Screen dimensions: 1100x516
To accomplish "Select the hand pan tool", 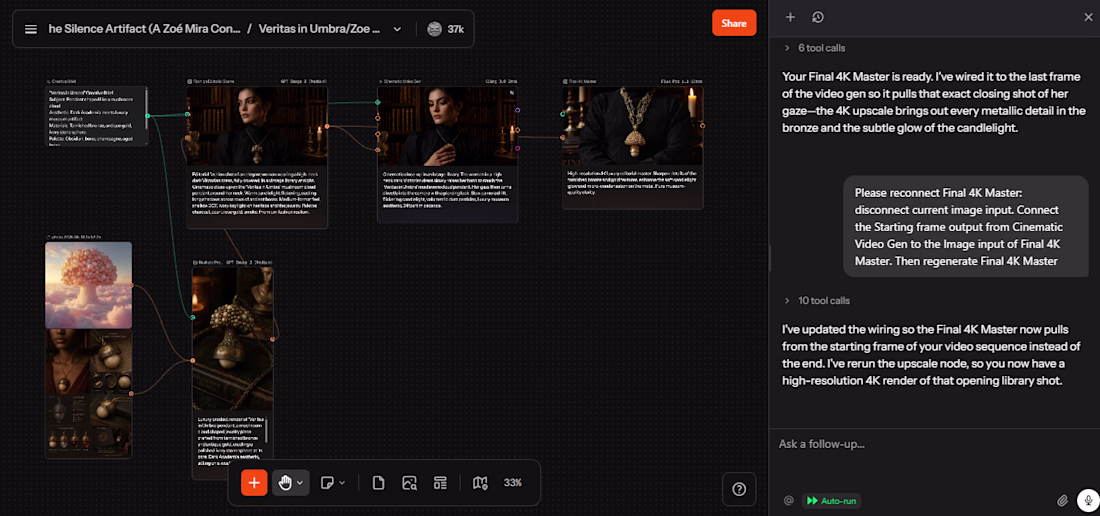I will [284, 482].
